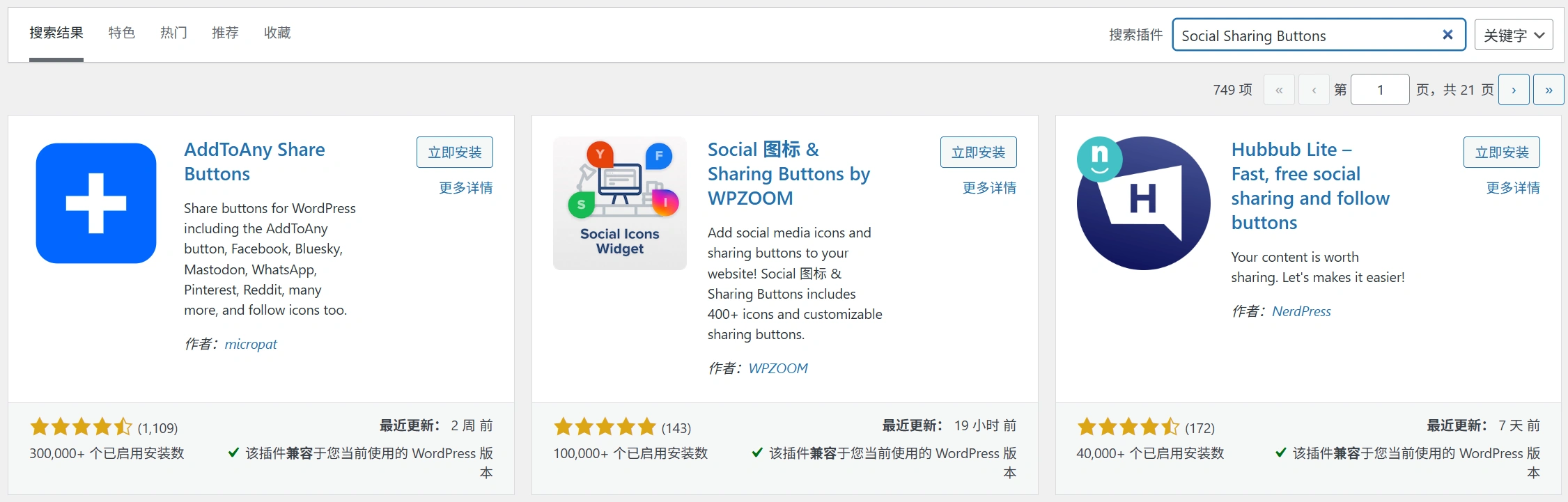1568x502 pixels.
Task: Jump to last page of results
Action: tap(1548, 90)
